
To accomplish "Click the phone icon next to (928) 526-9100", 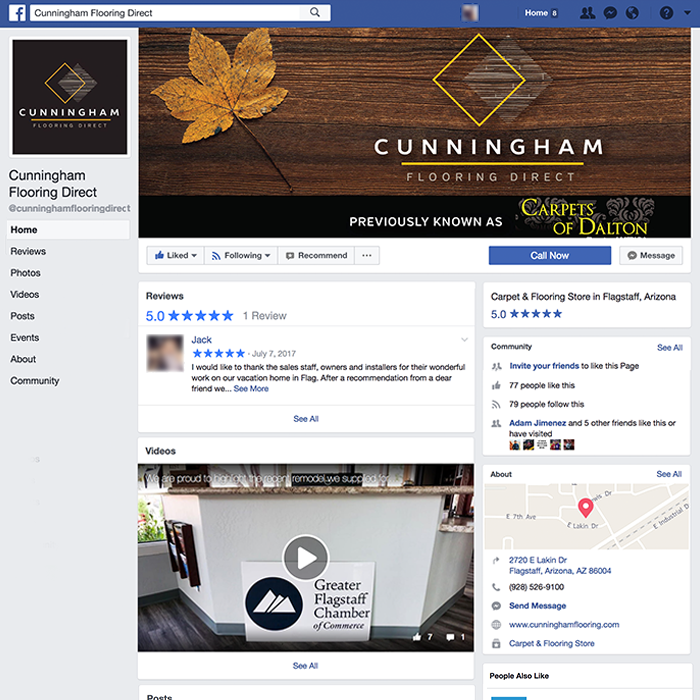I will click(x=496, y=587).
